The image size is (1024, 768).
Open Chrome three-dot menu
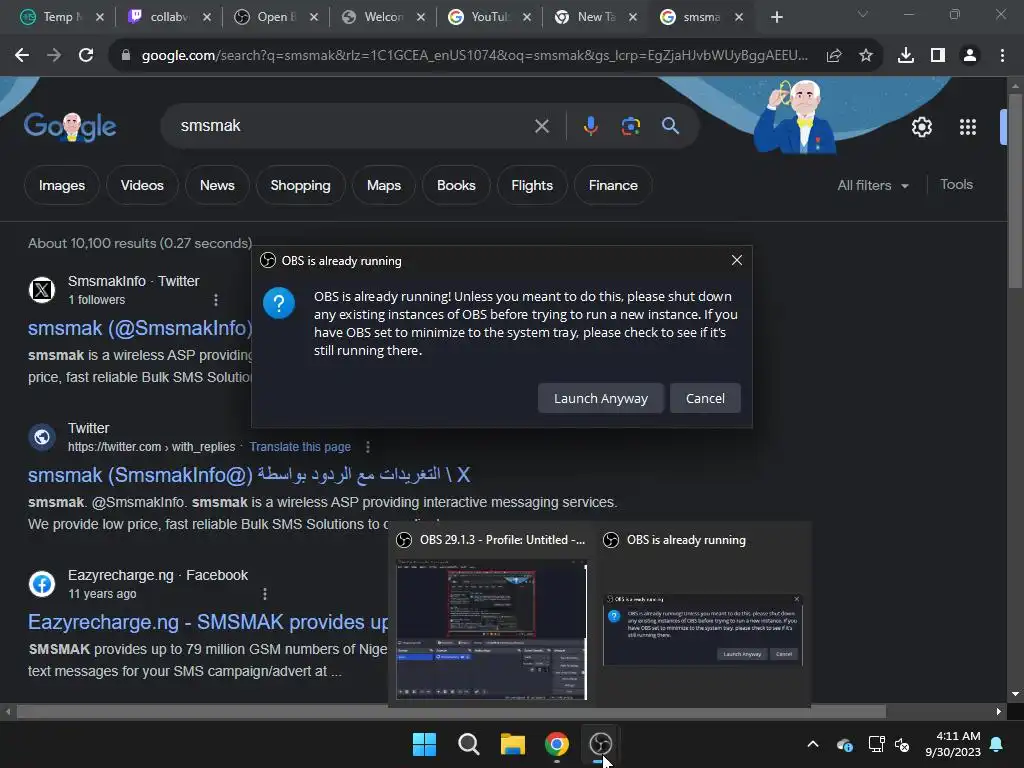click(1002, 56)
